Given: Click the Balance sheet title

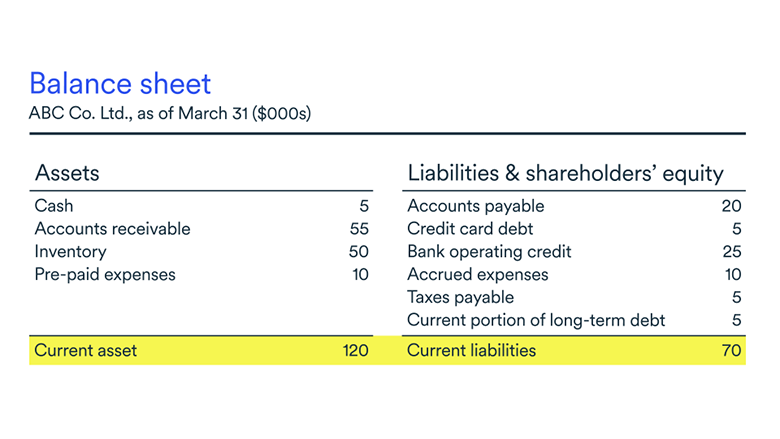Looking at the screenshot, I should (120, 82).
